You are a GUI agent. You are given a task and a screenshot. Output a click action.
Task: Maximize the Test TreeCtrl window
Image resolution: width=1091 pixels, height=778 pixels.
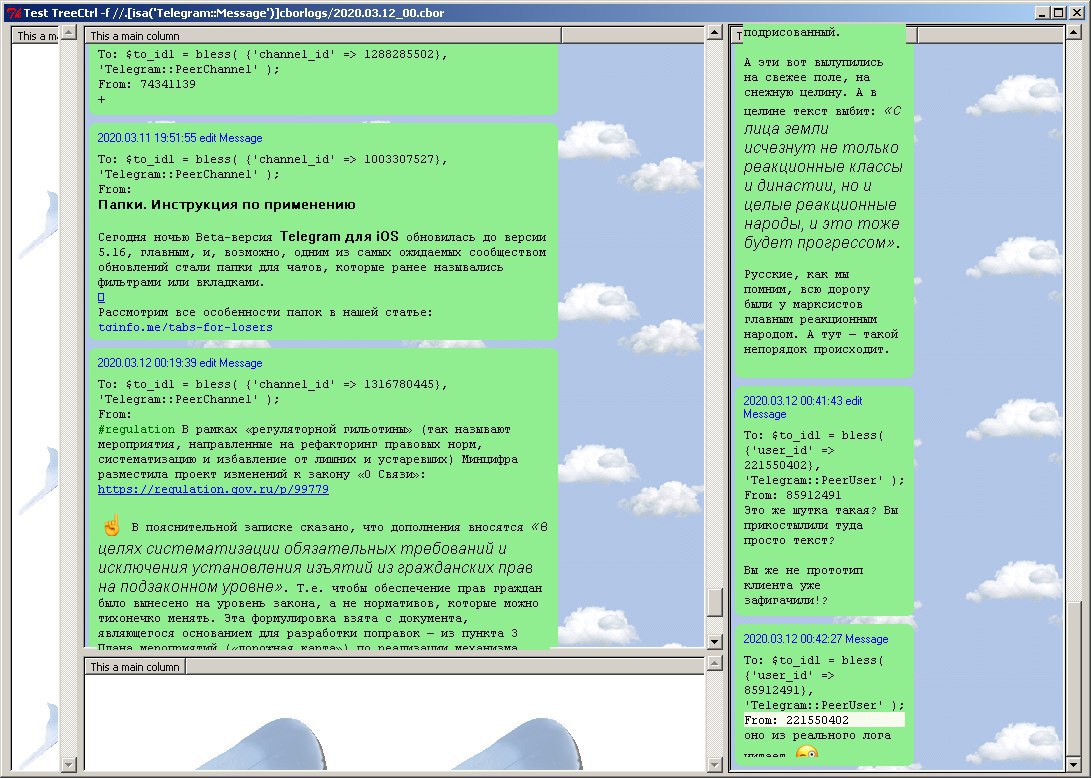(1058, 13)
